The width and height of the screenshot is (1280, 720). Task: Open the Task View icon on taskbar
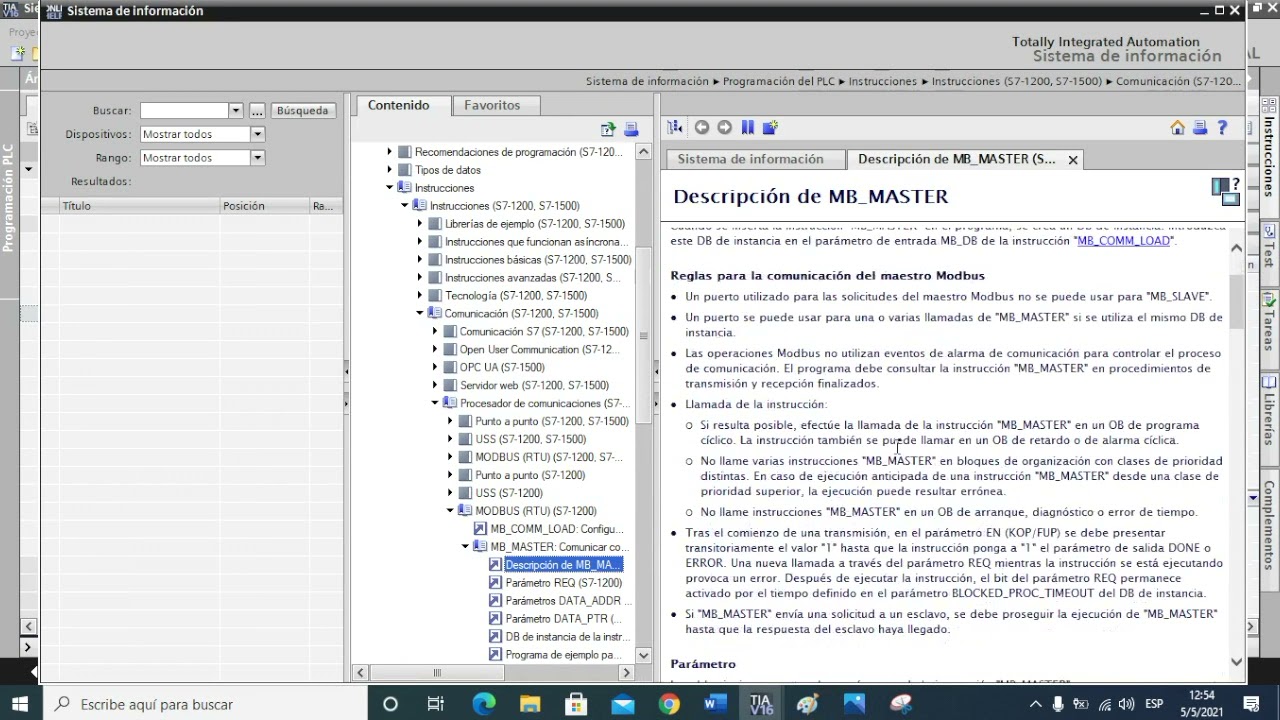coord(436,704)
